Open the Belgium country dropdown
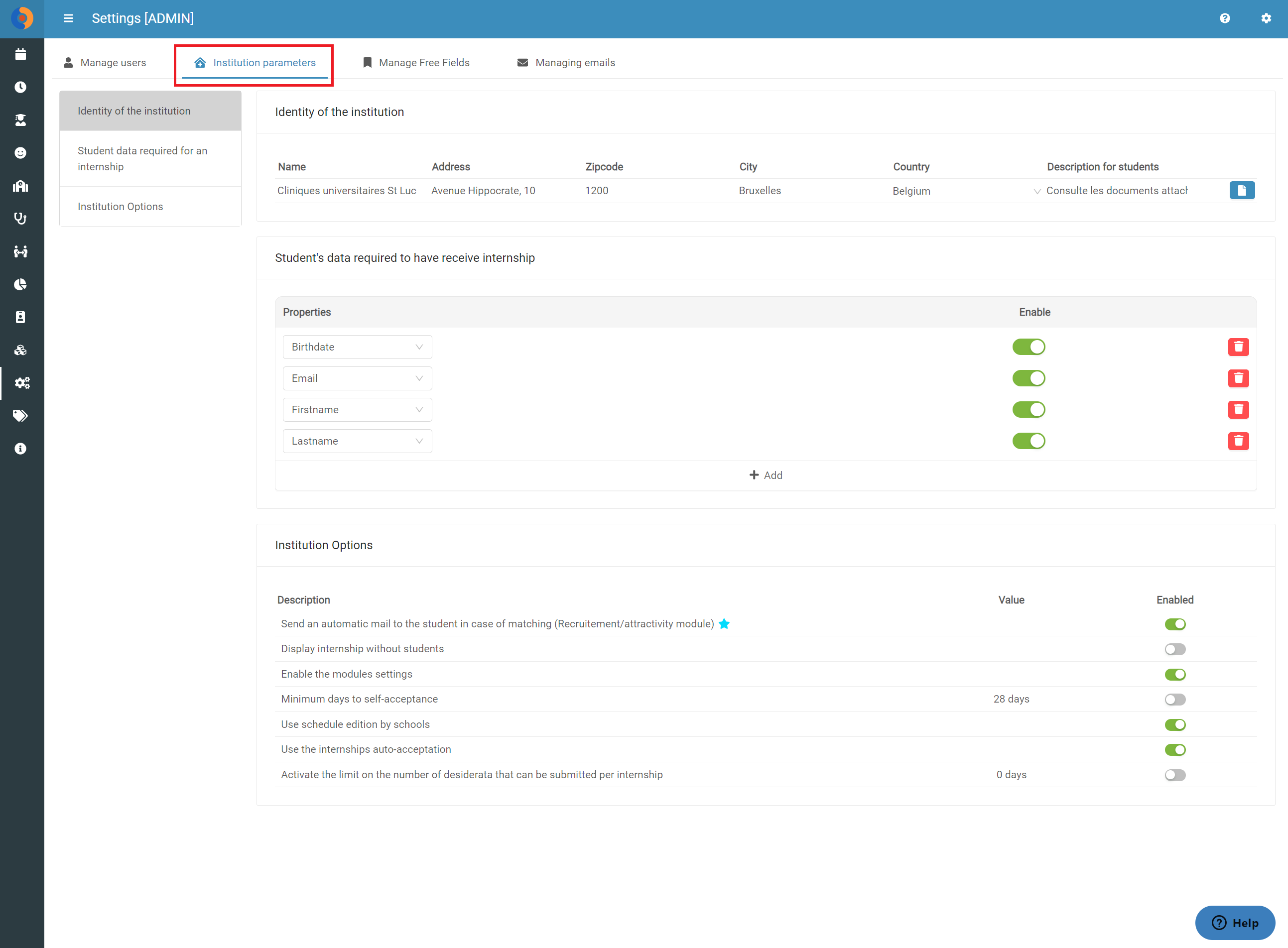The width and height of the screenshot is (1288, 948). coord(967,191)
